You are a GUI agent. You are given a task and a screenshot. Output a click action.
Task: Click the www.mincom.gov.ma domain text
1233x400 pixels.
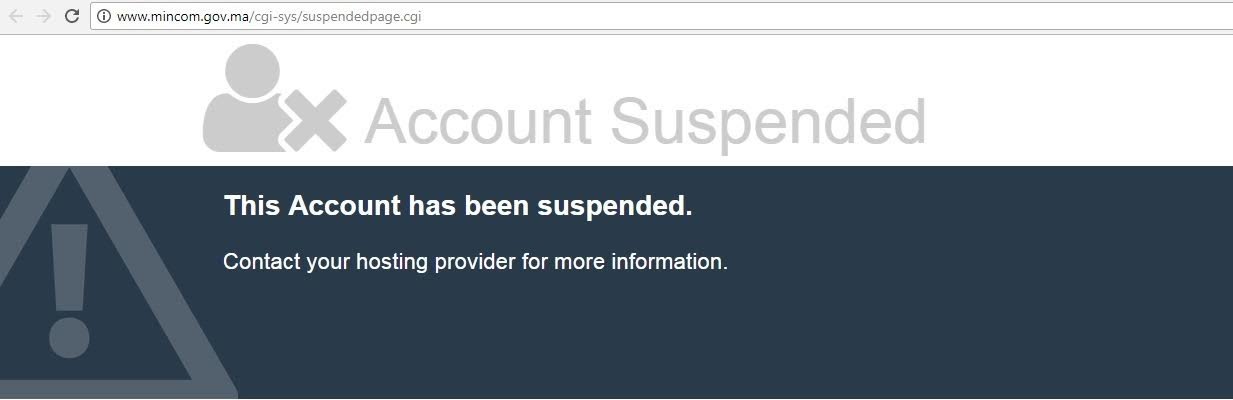pos(174,16)
